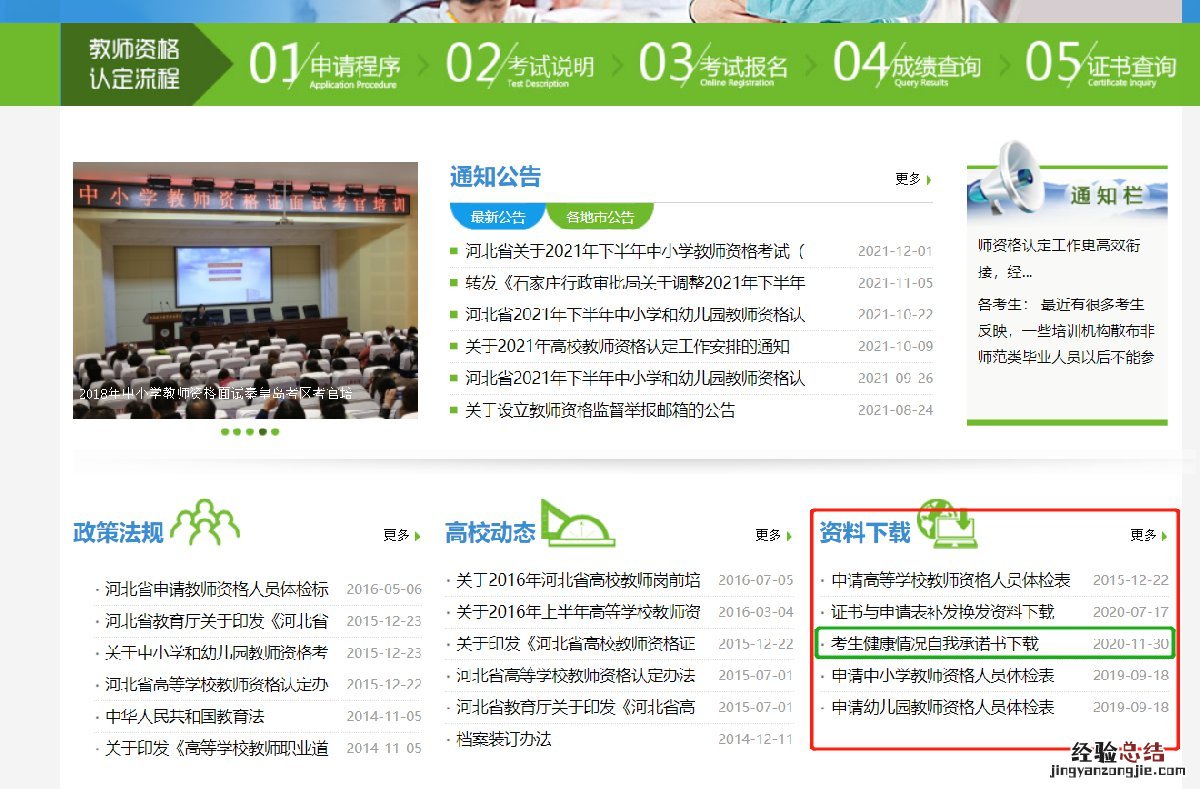This screenshot has width=1200, height=789.
Task: Open 关于中小学和幼儿园教师资格考 policy
Action: [217, 653]
